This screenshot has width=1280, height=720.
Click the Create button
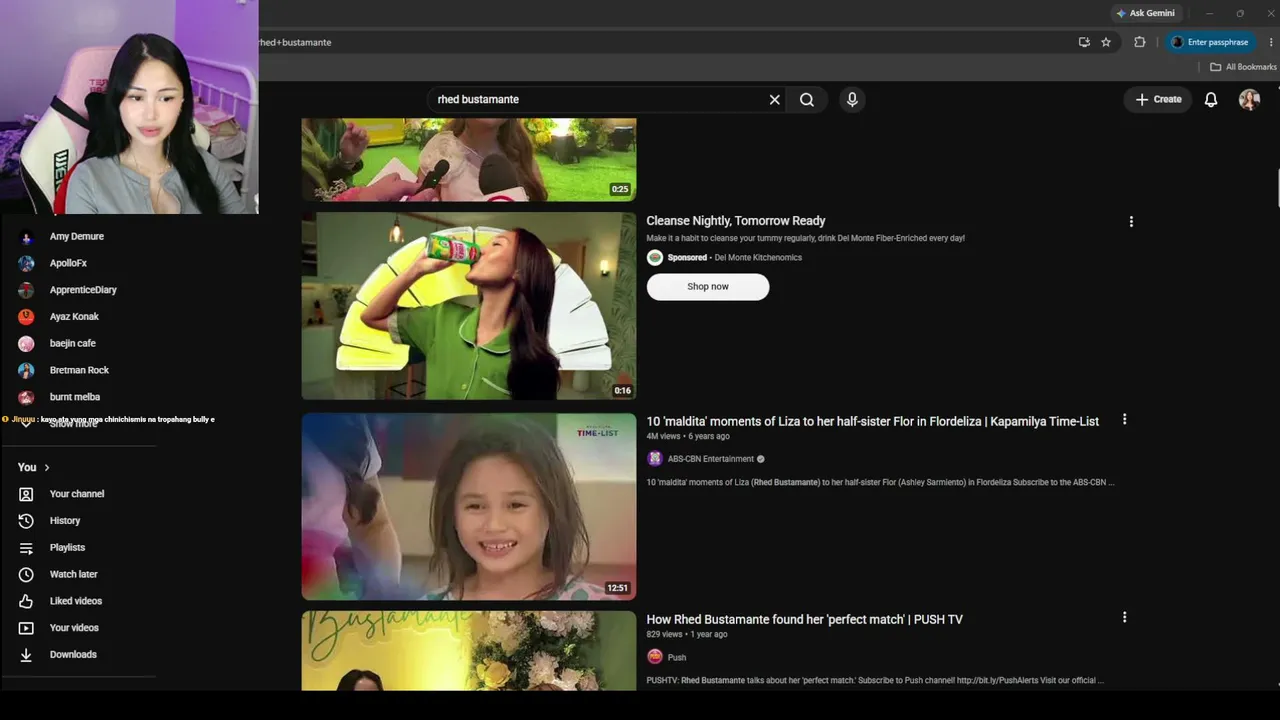click(x=1158, y=100)
